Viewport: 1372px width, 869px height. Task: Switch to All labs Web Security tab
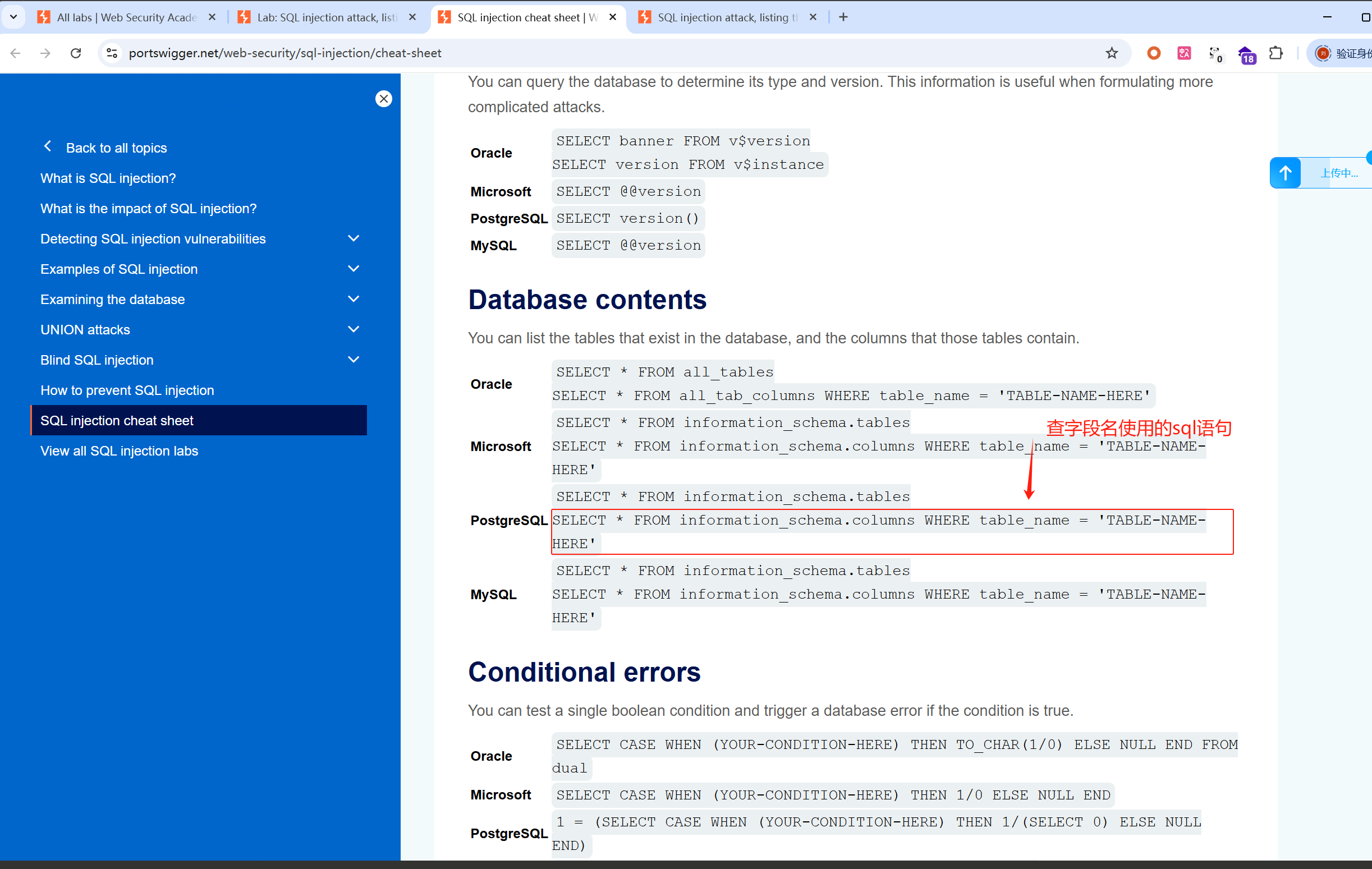coord(126,17)
